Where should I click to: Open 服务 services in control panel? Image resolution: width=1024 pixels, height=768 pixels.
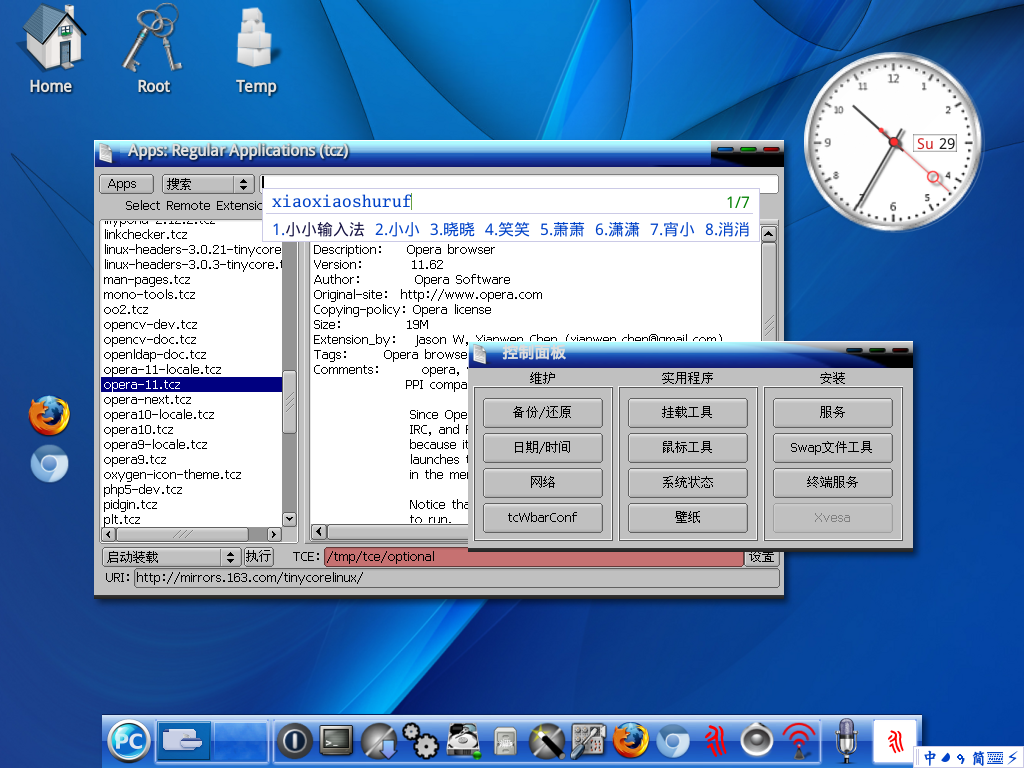(832, 413)
